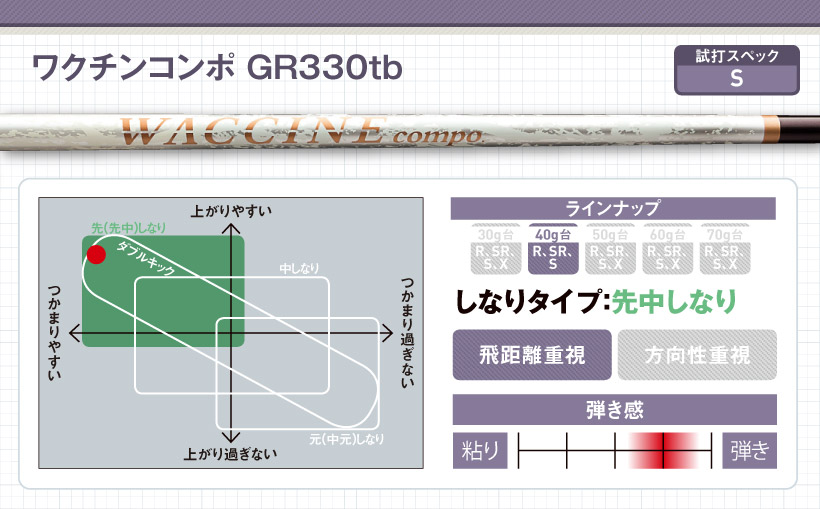Click the 試打スペック S badge
820x509 pixels.
[737, 69]
